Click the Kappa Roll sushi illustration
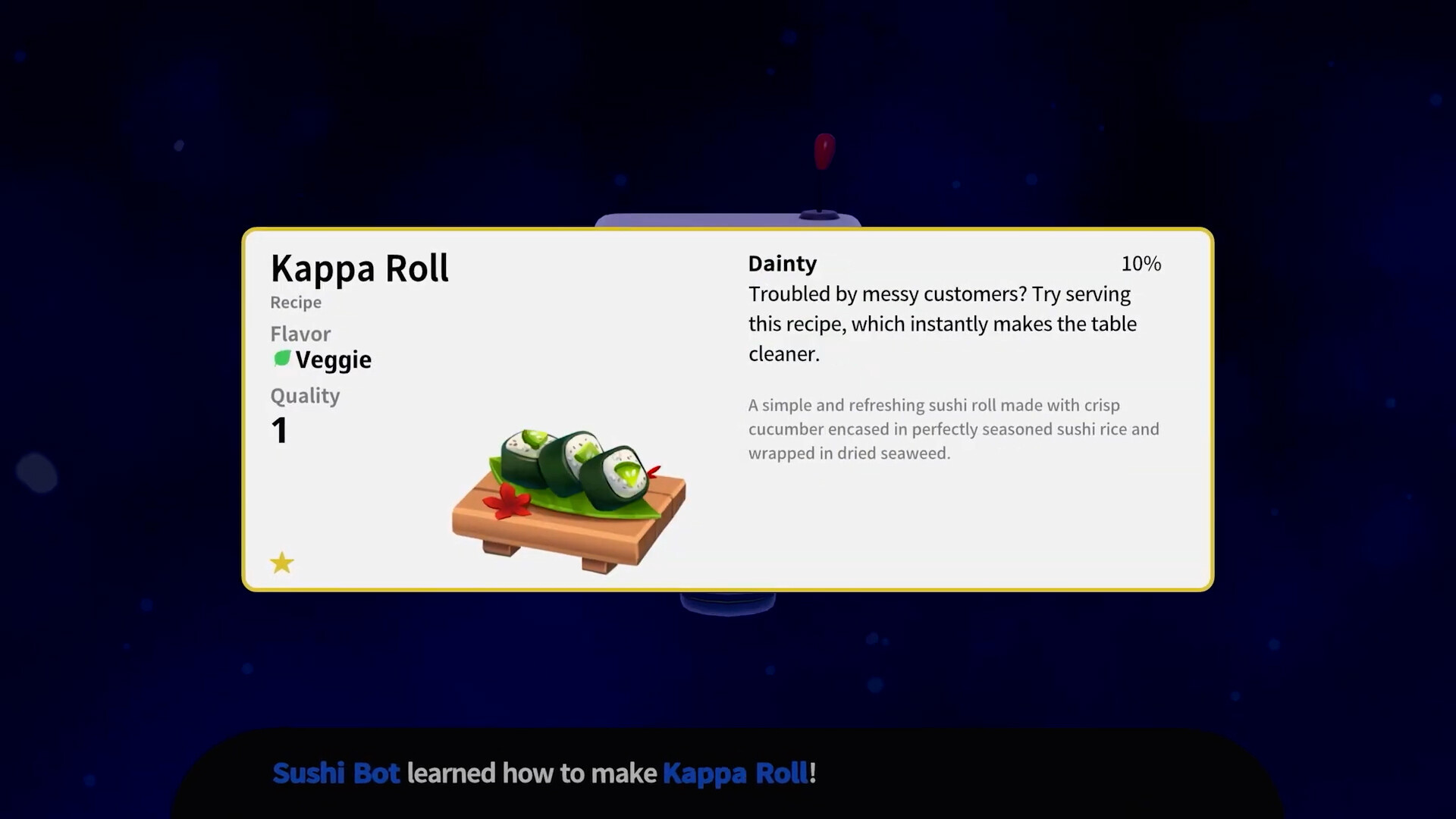 pos(569,500)
